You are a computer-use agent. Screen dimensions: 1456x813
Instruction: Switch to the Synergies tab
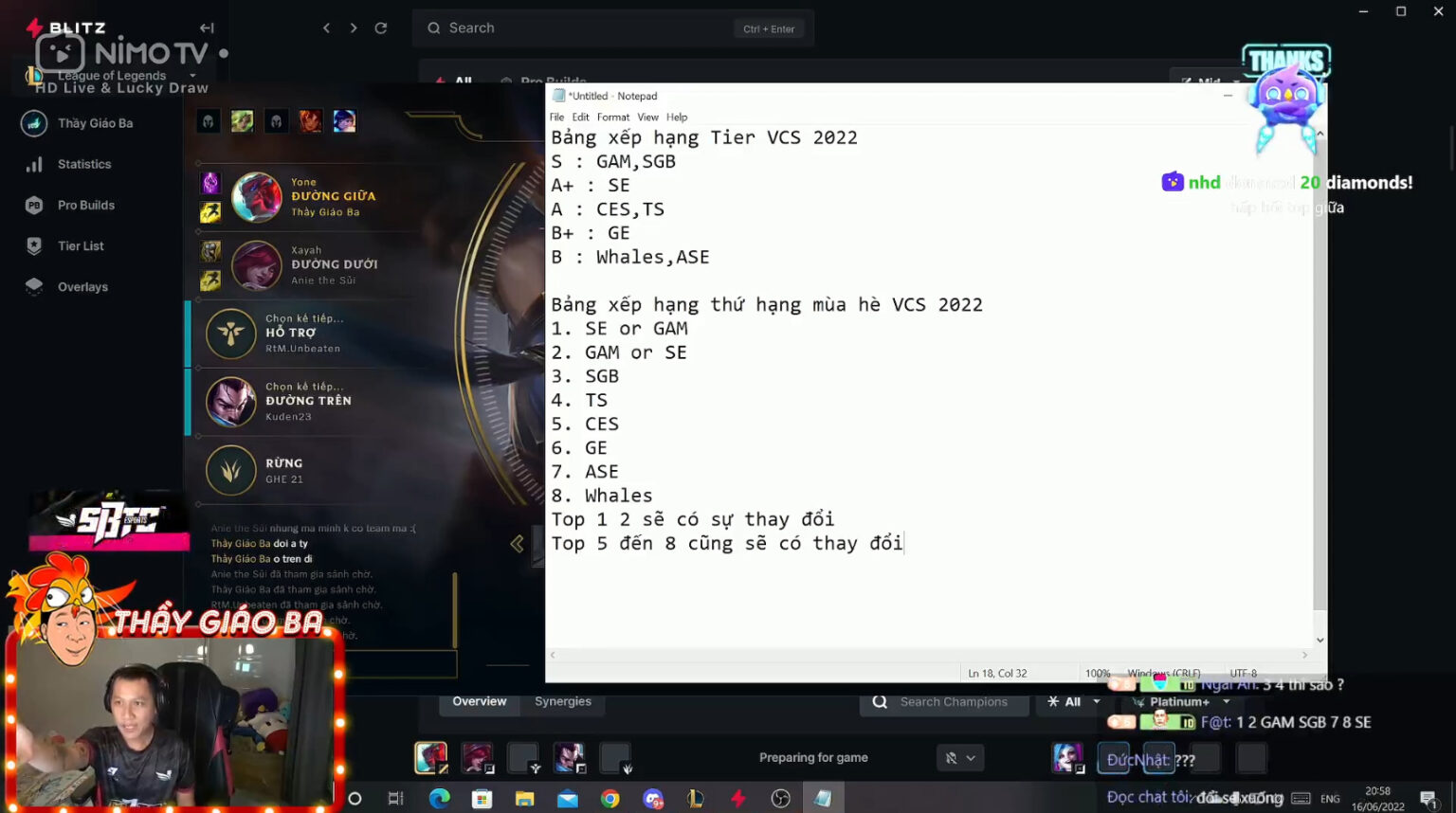[x=563, y=702]
